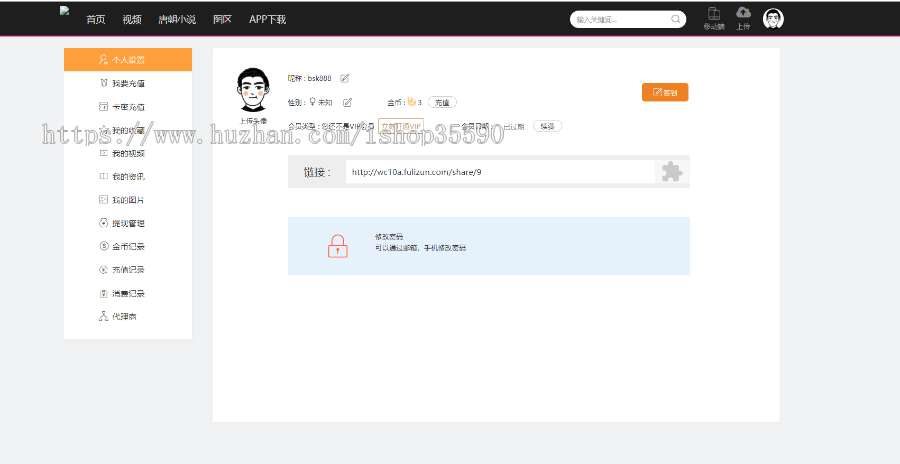Edit the 昵称 nickname with pencil icon
Viewport: 900px width, 464px height.
click(344, 78)
